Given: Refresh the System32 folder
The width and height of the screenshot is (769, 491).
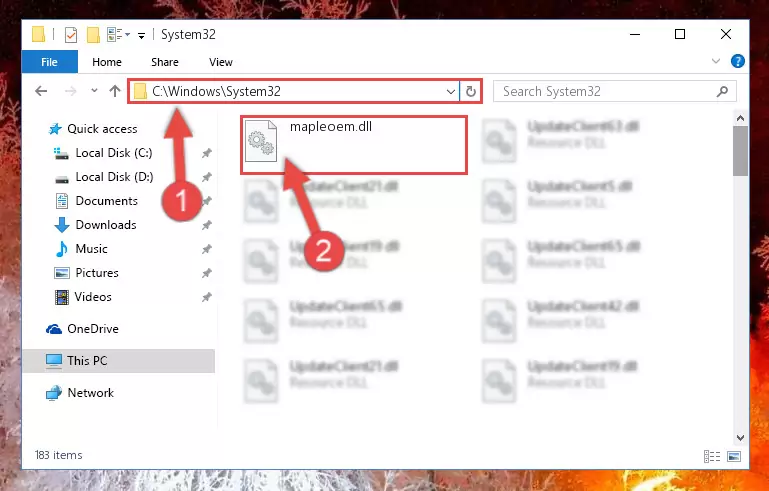Looking at the screenshot, I should click(471, 91).
